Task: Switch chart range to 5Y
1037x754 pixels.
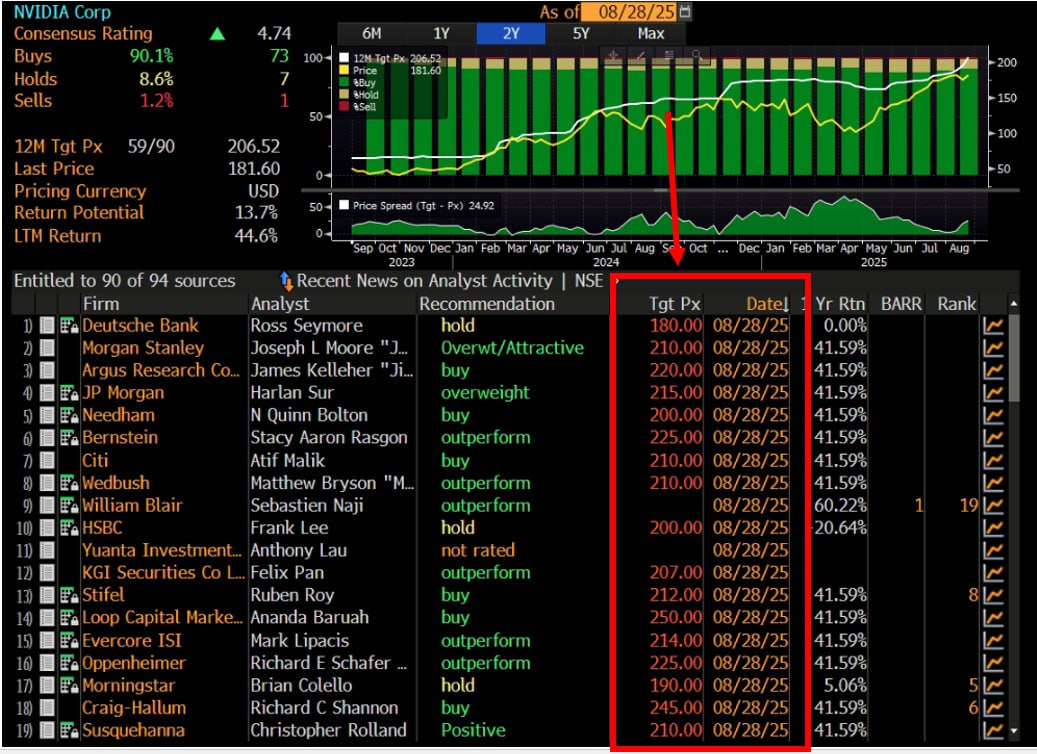Action: 581,34
